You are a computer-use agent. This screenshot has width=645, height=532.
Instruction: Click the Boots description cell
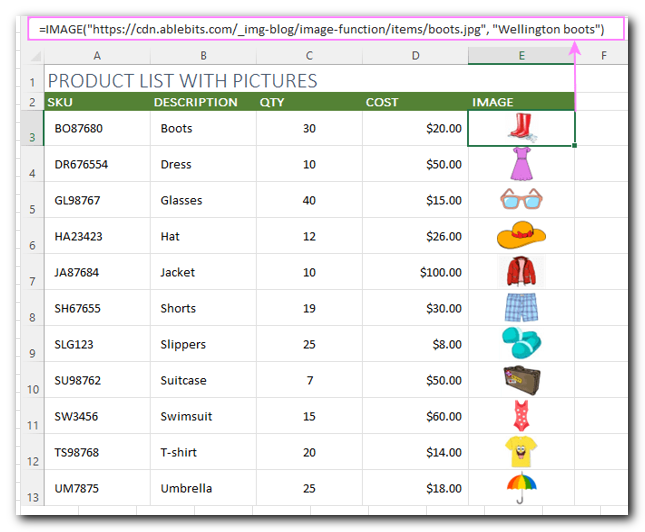(x=203, y=128)
